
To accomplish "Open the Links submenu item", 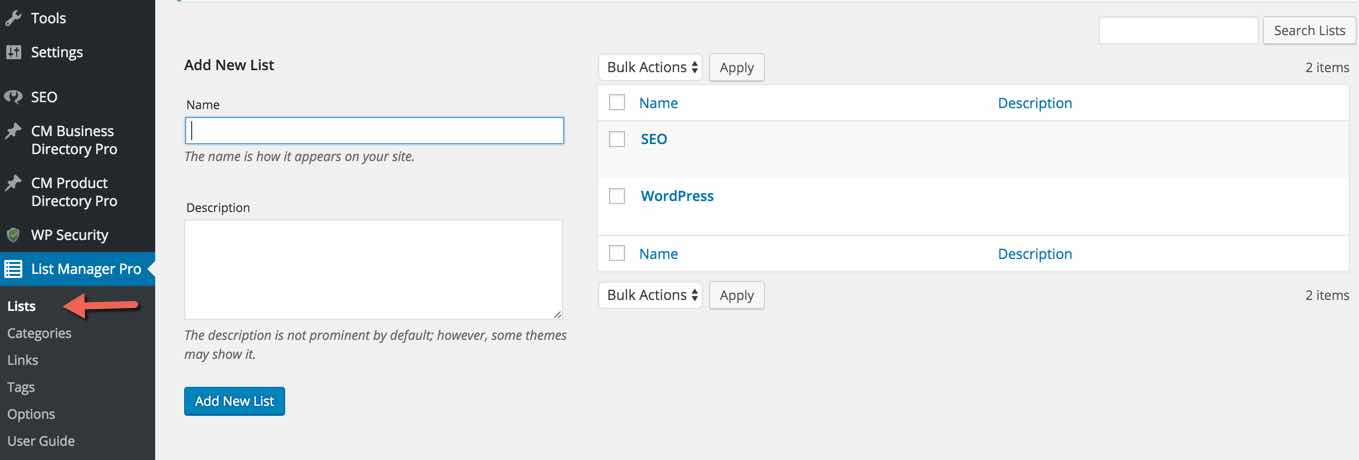I will coord(23,360).
